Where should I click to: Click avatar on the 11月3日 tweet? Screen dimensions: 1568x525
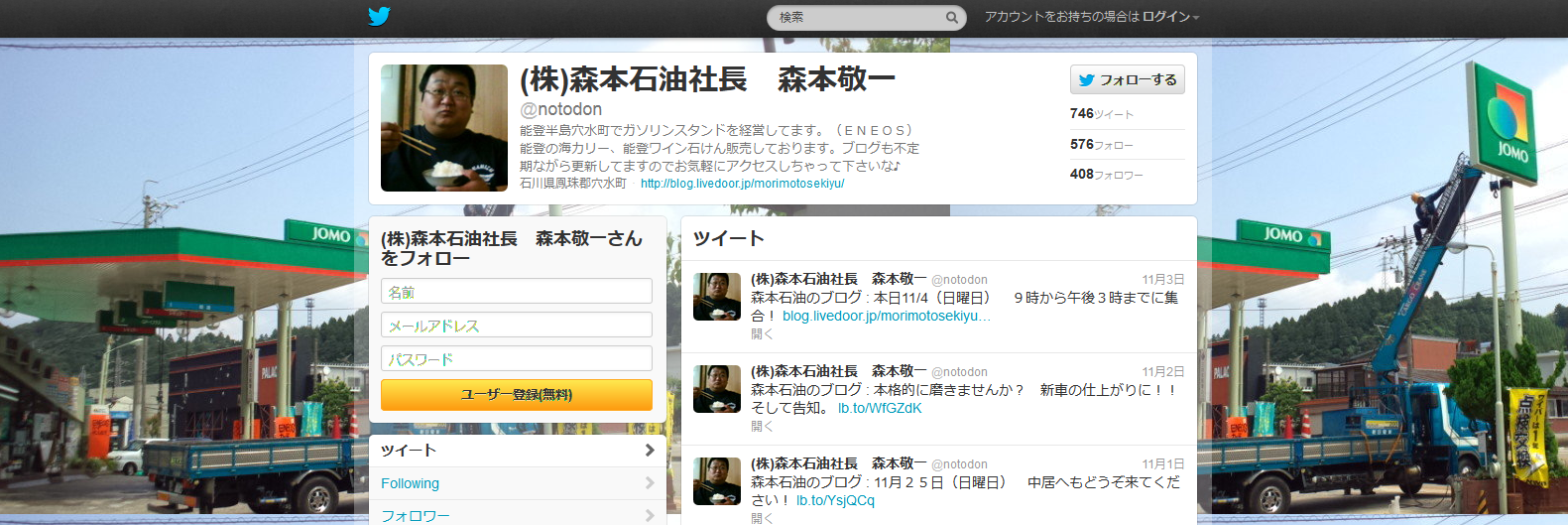(716, 297)
